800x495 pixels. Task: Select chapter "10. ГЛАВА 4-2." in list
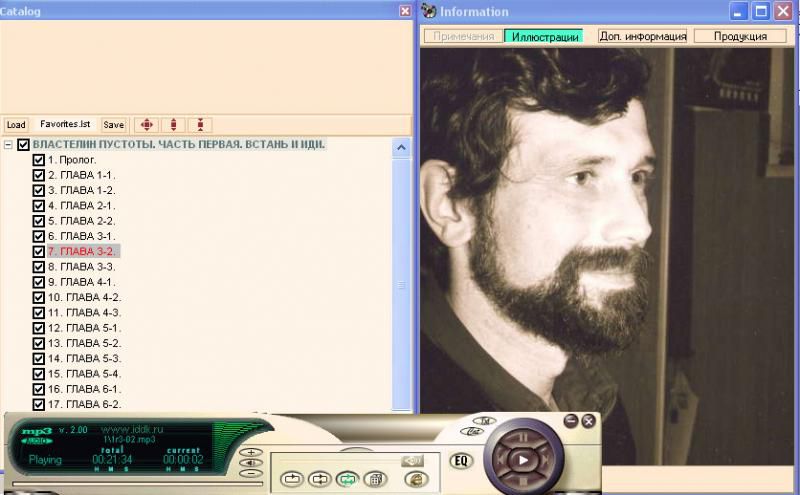[x=85, y=297]
